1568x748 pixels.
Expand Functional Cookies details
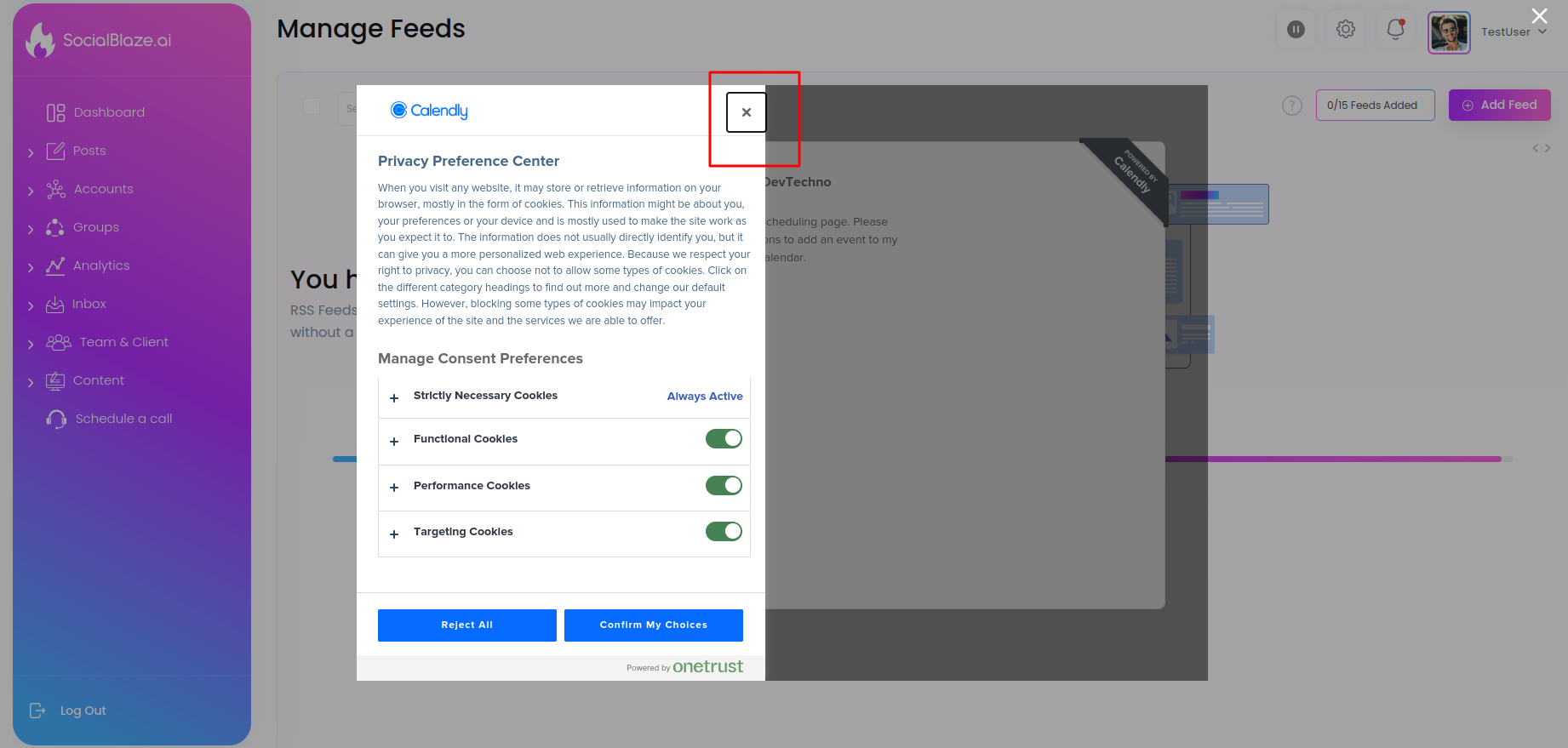[x=394, y=441]
